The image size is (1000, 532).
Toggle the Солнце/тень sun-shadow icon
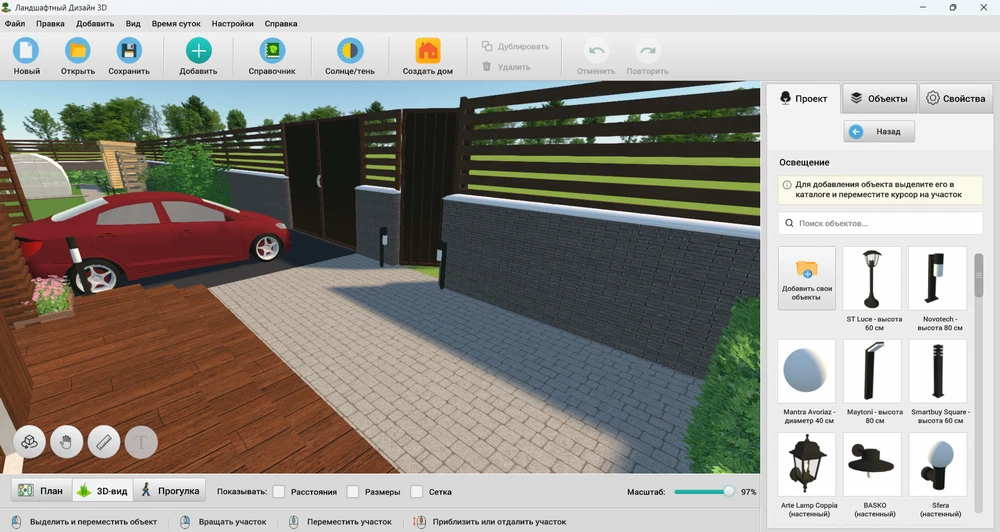pos(349,51)
